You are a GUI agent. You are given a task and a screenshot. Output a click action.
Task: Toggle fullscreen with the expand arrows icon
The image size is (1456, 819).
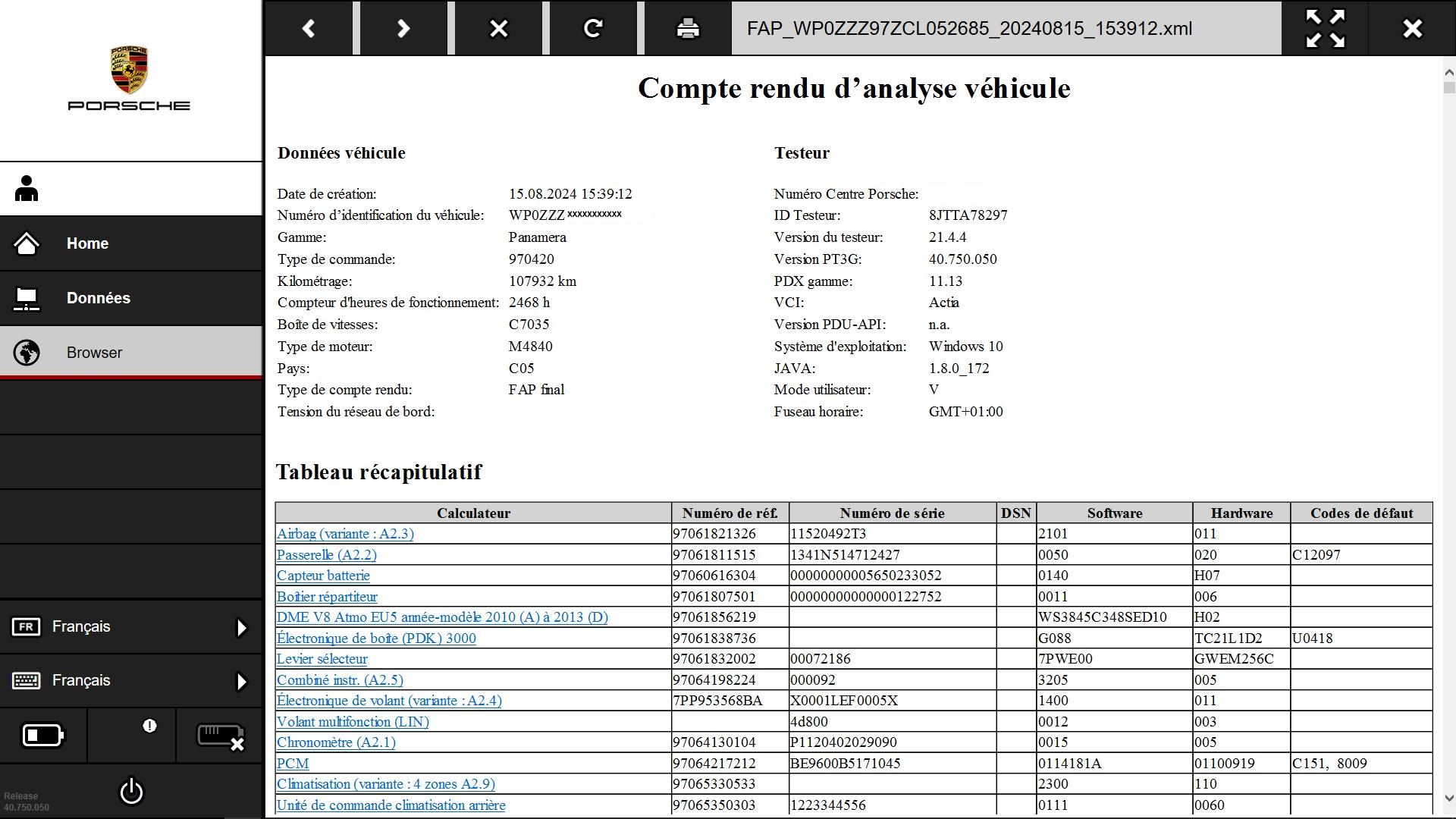click(1325, 28)
